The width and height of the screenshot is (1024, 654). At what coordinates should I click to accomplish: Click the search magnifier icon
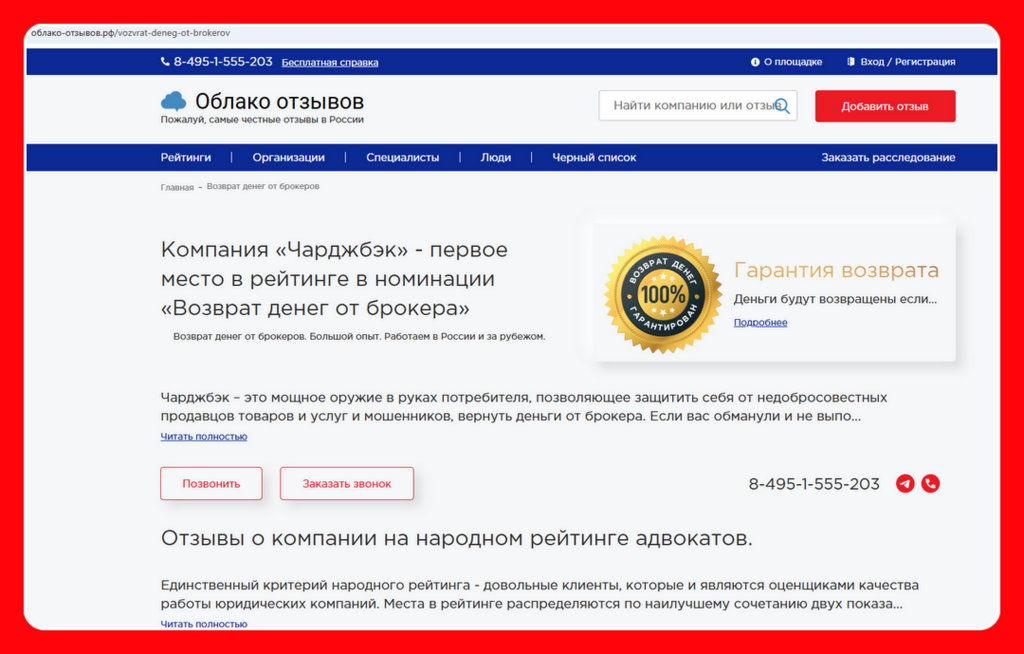coord(782,106)
